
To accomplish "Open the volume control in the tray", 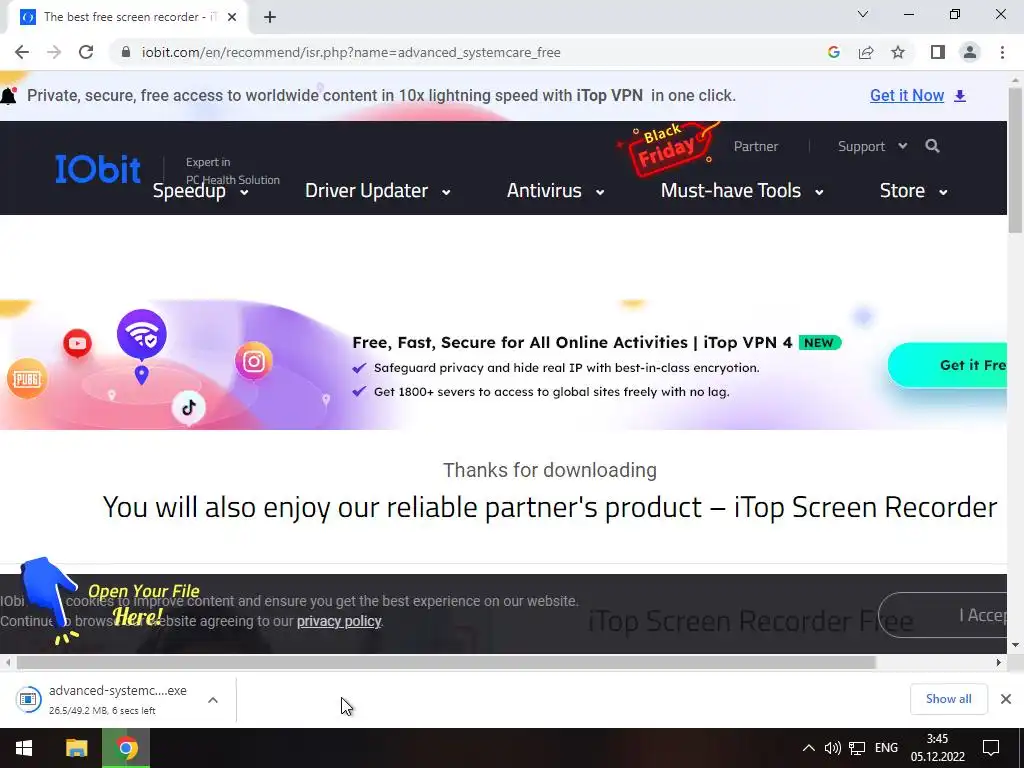I will point(832,748).
